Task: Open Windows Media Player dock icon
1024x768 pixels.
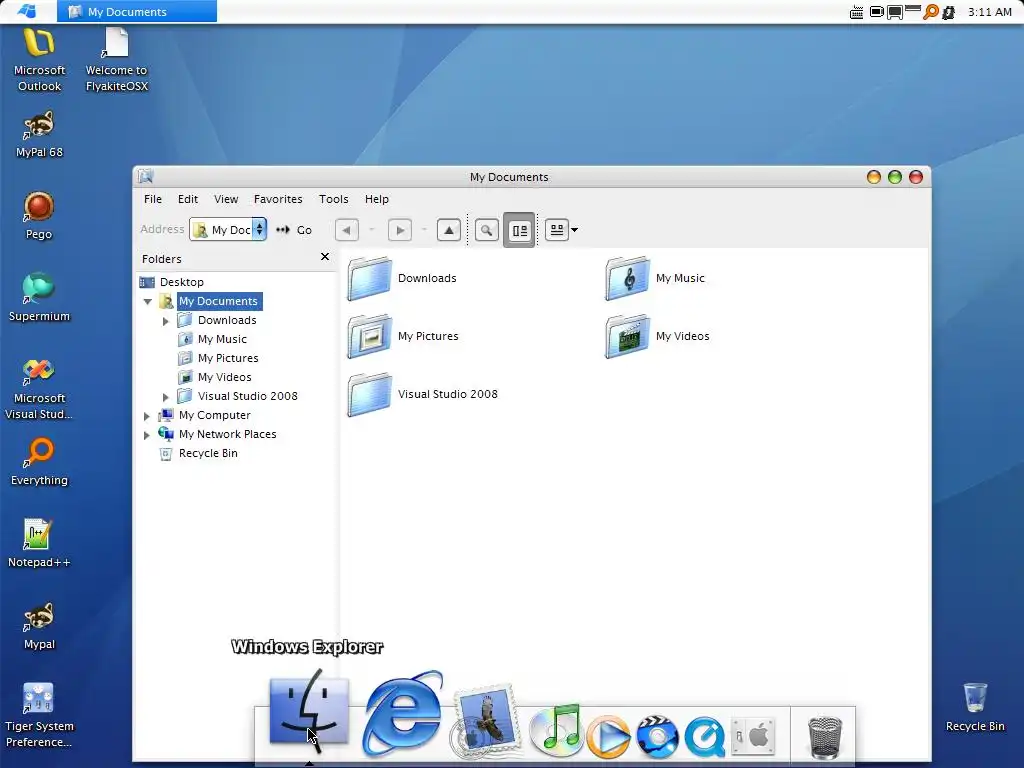Action: point(609,736)
